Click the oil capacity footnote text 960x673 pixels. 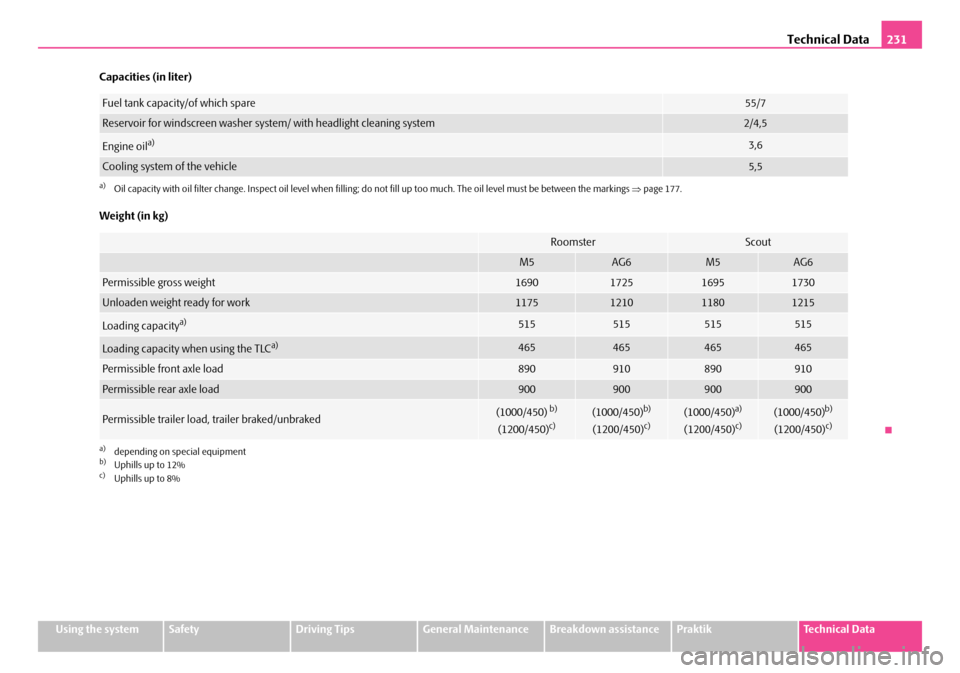click(x=397, y=189)
